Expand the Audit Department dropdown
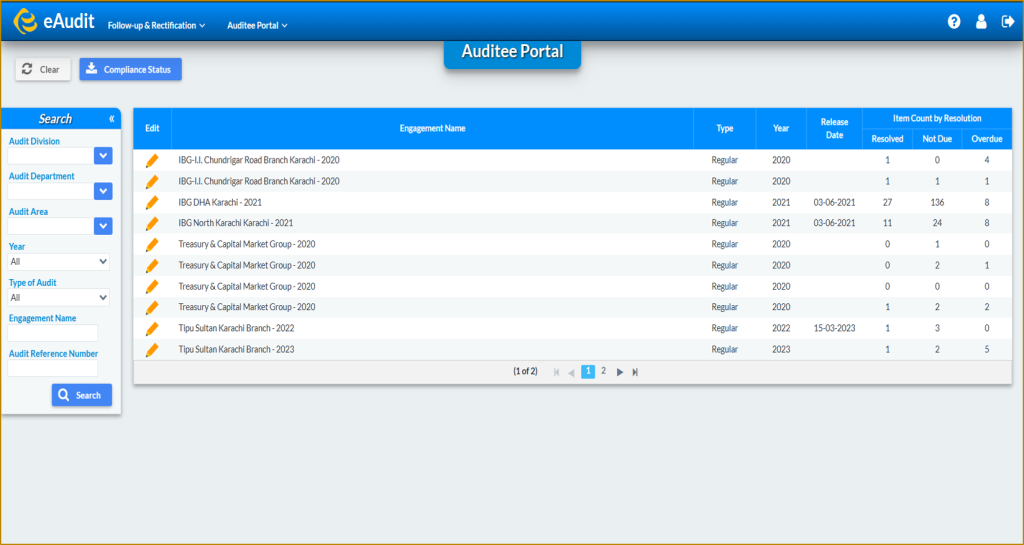Viewport: 1024px width, 545px height. click(x=103, y=191)
